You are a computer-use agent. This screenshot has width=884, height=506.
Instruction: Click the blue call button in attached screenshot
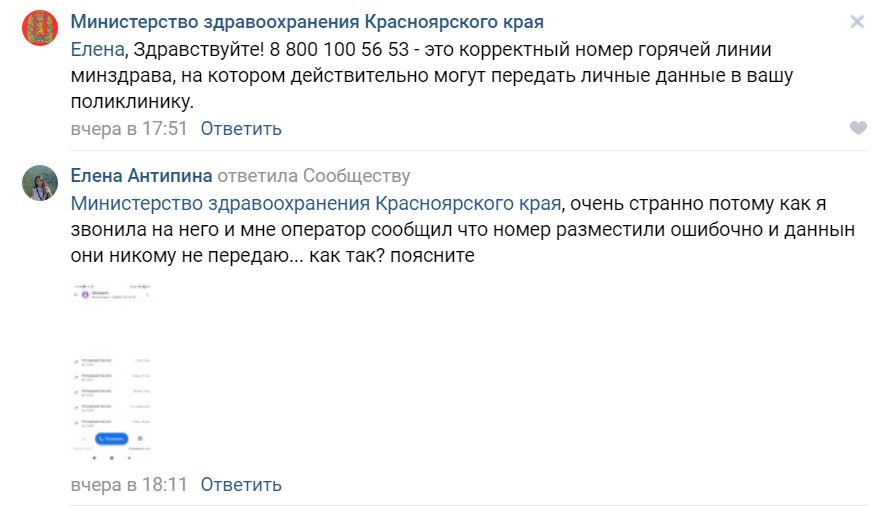click(x=112, y=438)
